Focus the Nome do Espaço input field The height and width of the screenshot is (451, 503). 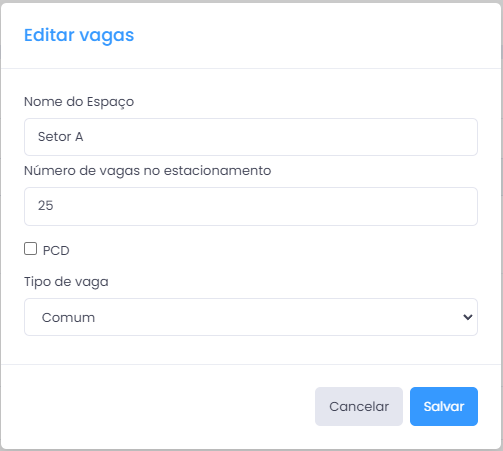click(251, 137)
